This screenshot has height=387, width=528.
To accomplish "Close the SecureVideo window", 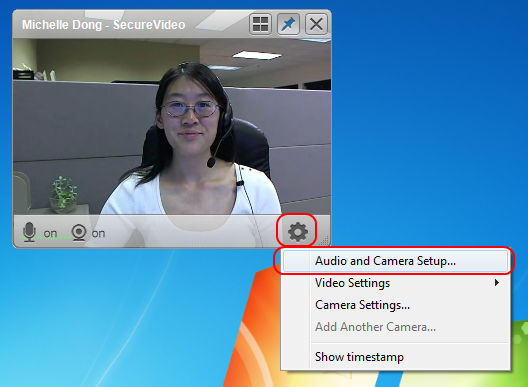I will click(x=316, y=24).
